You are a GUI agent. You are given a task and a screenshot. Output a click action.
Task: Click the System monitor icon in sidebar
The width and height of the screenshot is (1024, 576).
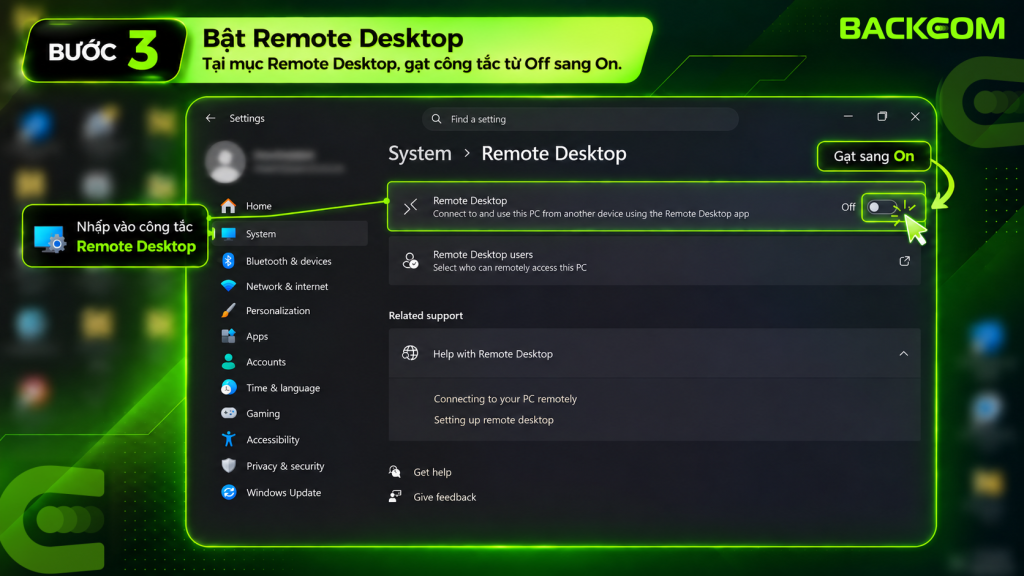pyautogui.click(x=229, y=234)
